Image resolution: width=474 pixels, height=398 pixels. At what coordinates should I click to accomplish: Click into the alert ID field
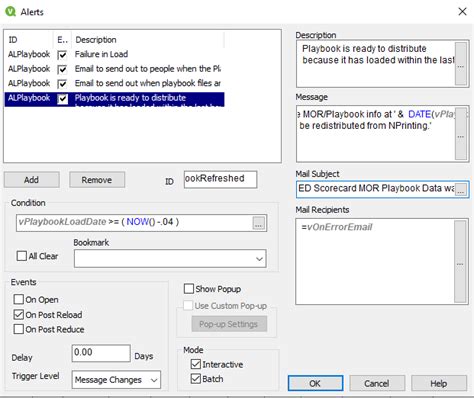pyautogui.click(x=220, y=179)
